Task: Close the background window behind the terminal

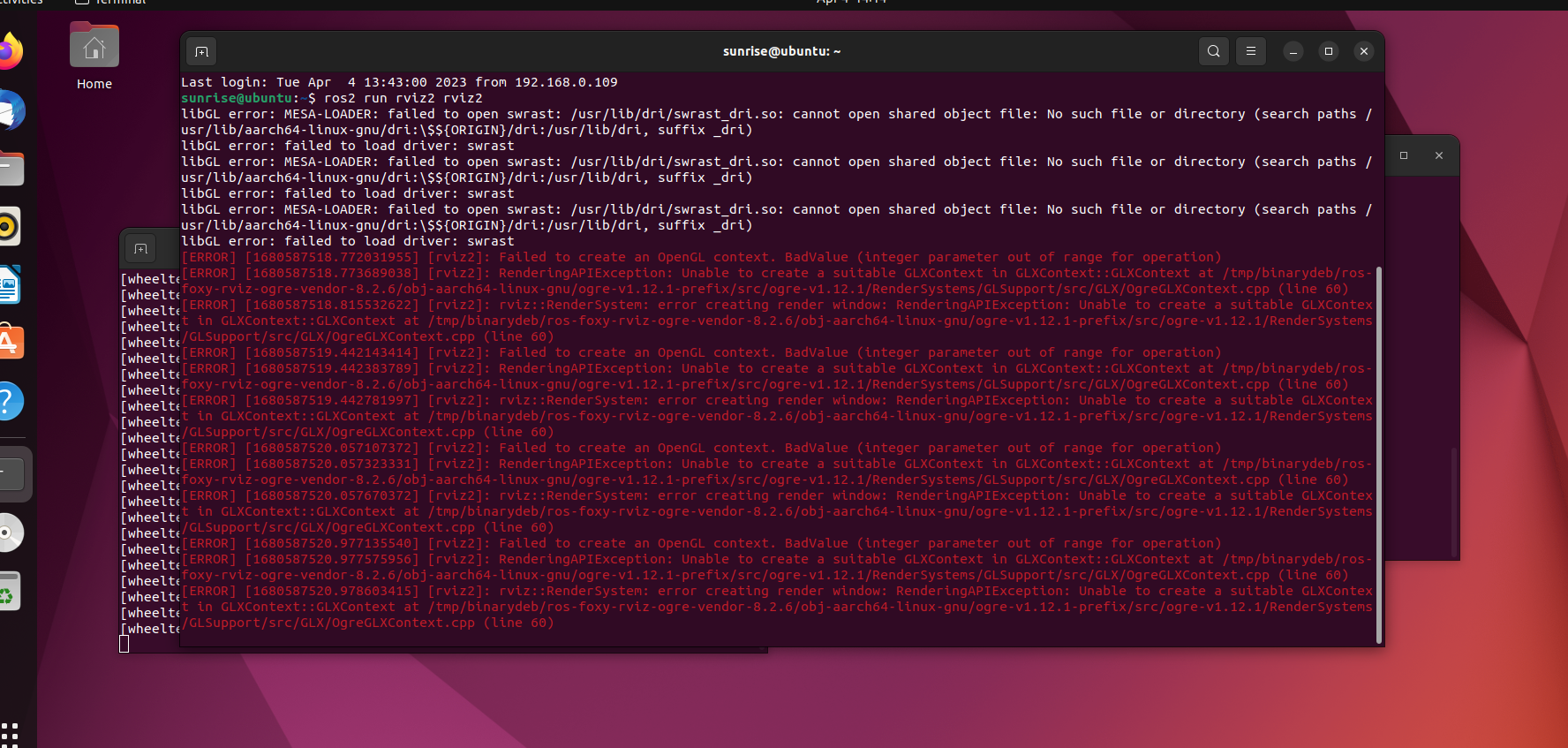Action: point(1439,155)
